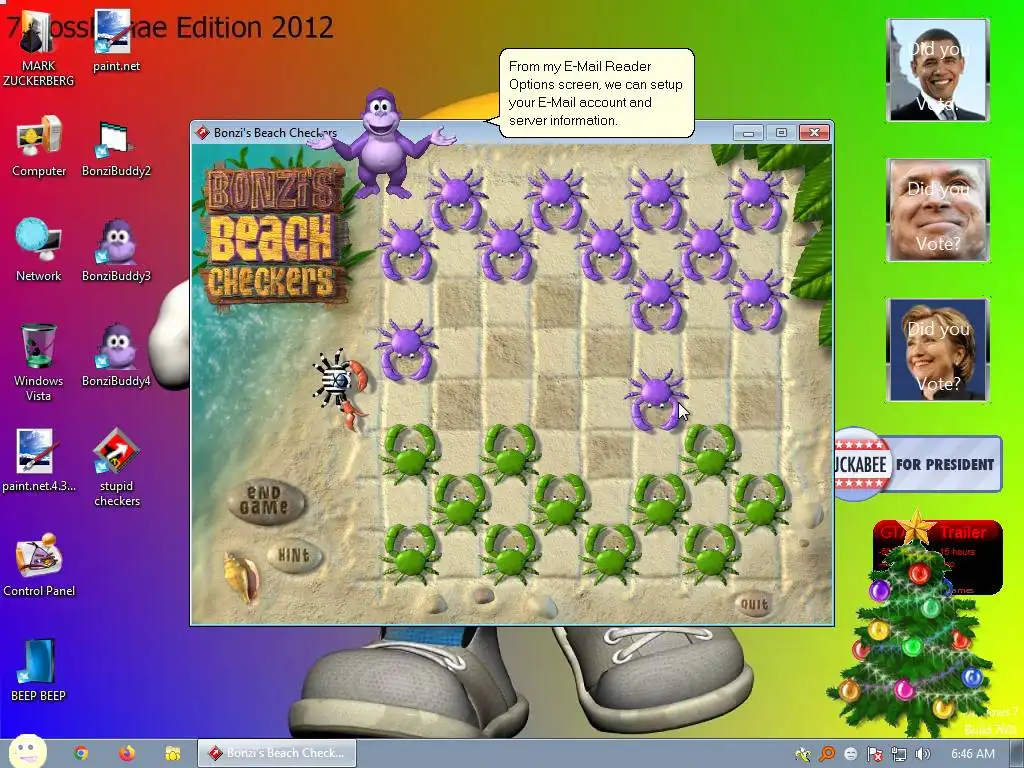The width and height of the screenshot is (1024, 768).
Task: Open the Action Center flag tray icon
Action: pos(874,754)
